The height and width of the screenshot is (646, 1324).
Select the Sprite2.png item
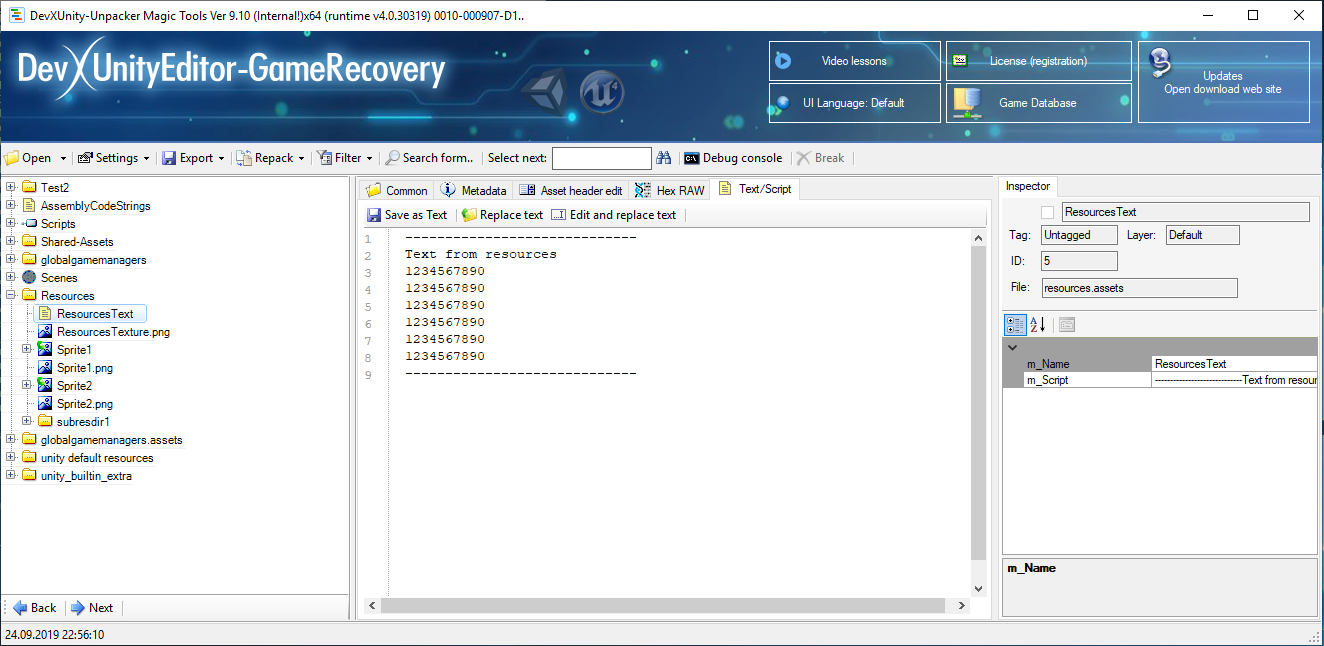[x=85, y=404]
